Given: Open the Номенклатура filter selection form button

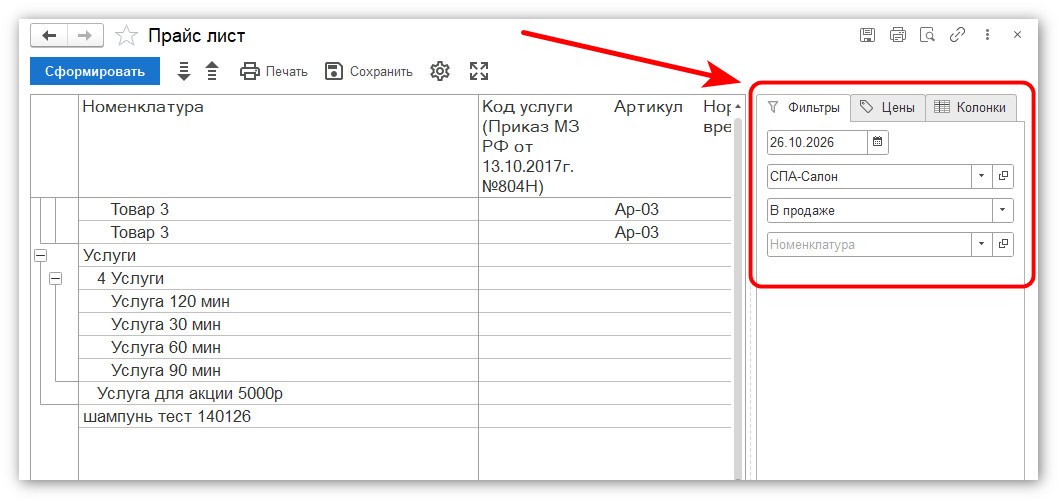Looking at the screenshot, I should [x=1003, y=244].
